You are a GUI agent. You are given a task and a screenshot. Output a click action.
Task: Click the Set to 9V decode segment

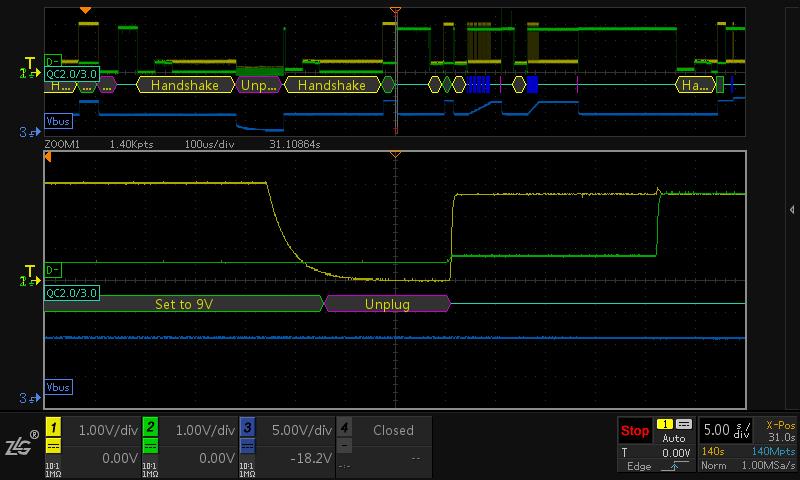pos(185,304)
